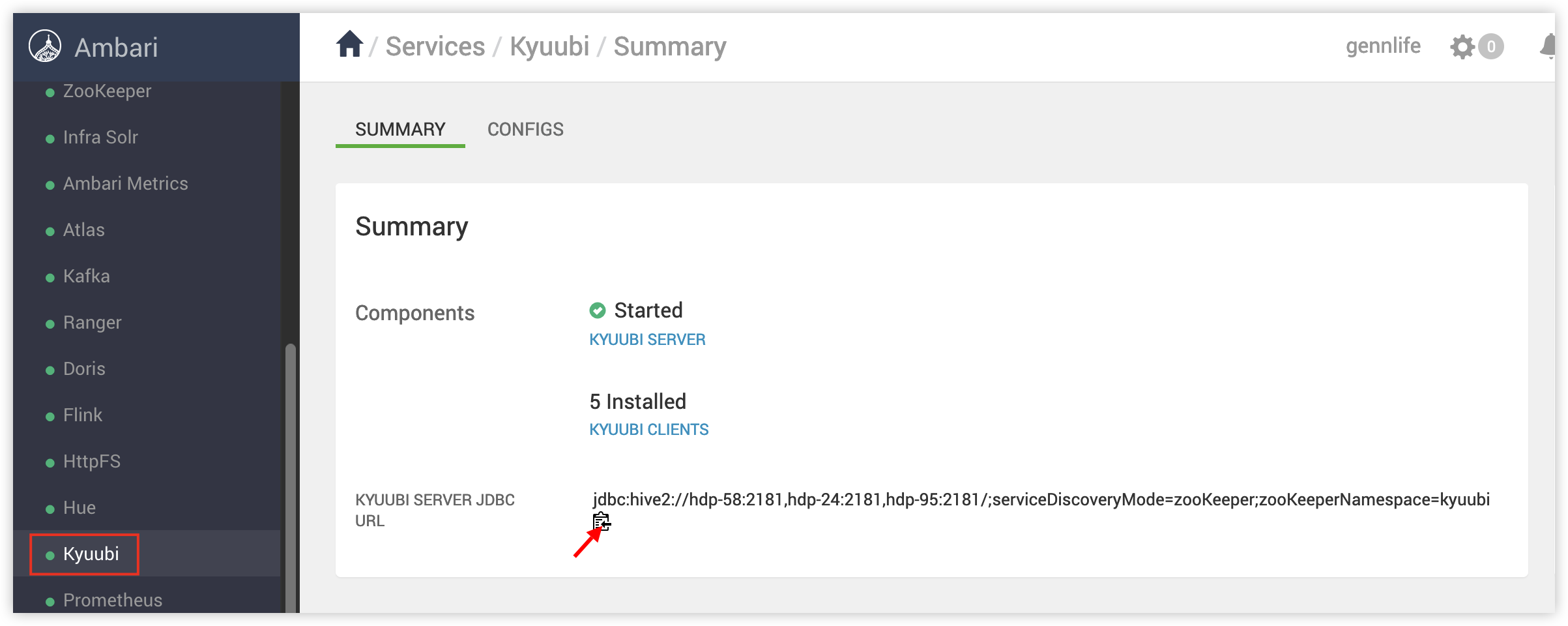Open ZooKeeper service from sidebar
1568x626 pixels.
(x=107, y=91)
